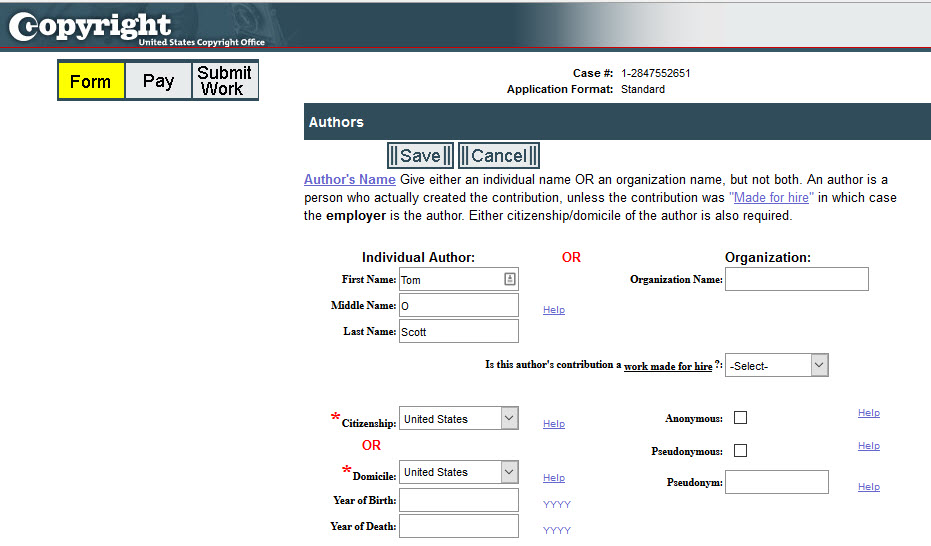Tick the Pseudonymous checkbox
The image size is (931, 546).
point(740,450)
